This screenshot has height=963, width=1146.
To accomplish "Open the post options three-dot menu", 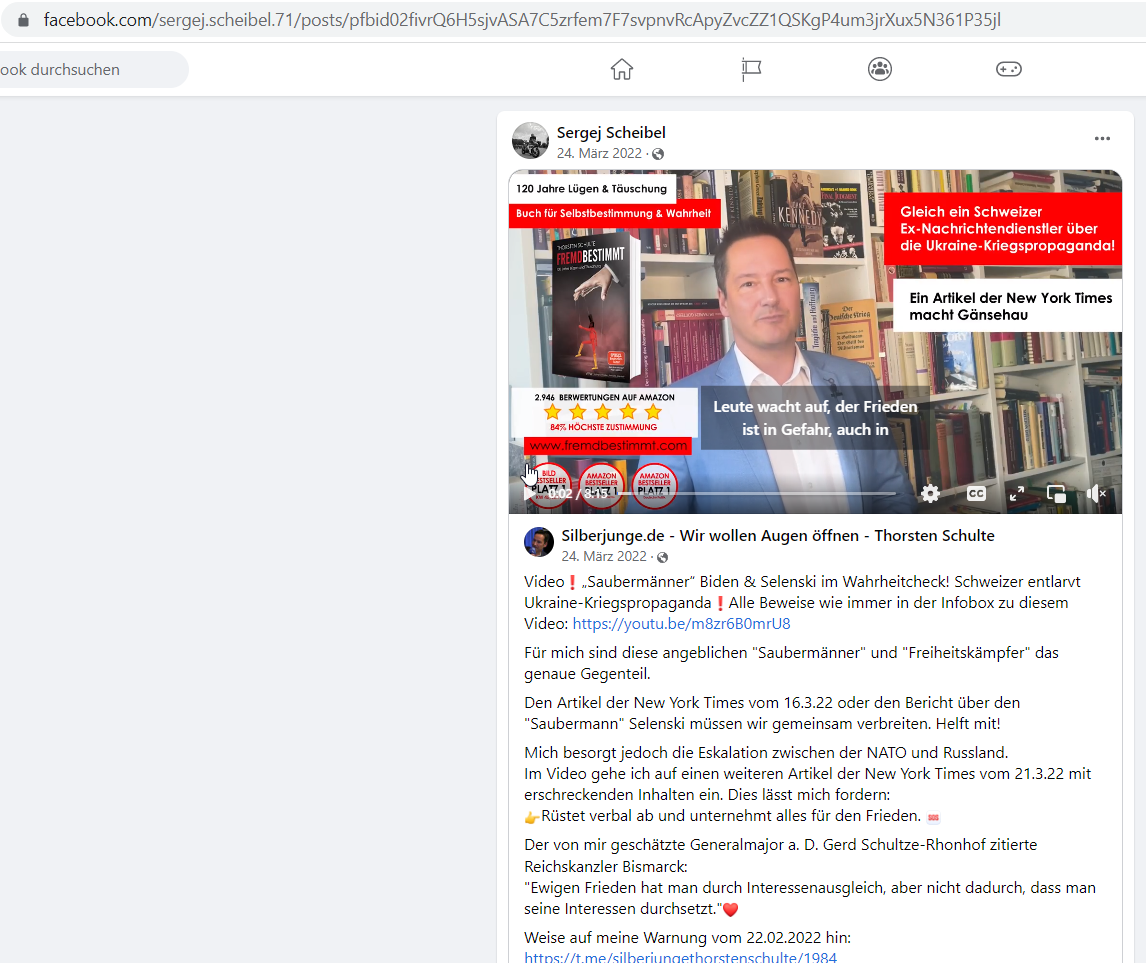I will coord(1102,139).
